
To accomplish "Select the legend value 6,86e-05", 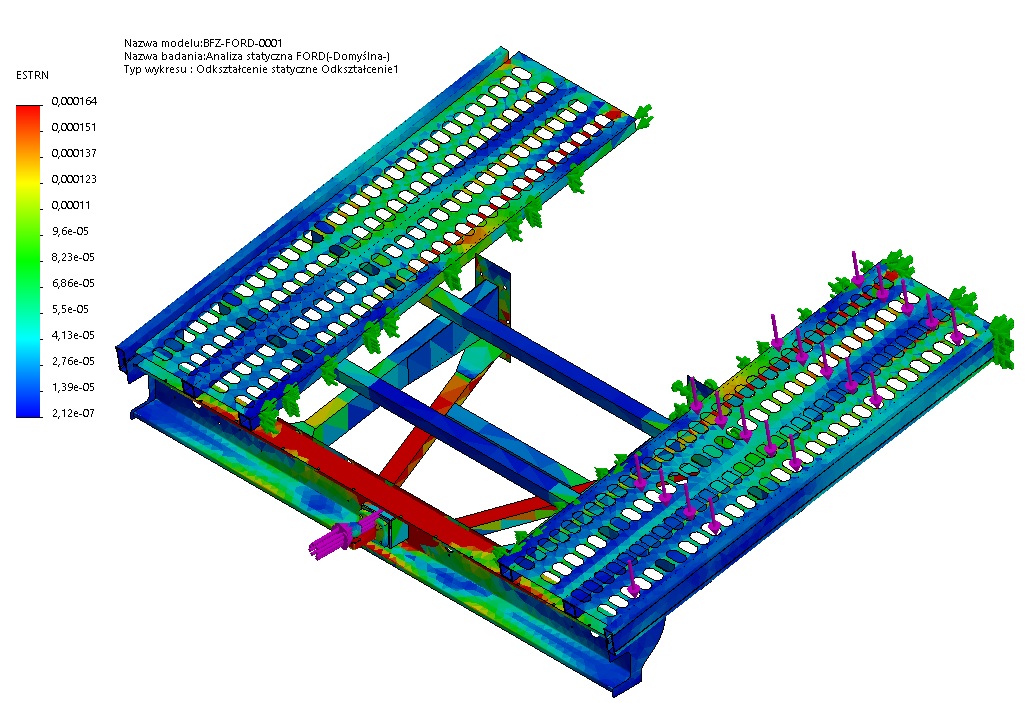I will [x=73, y=283].
